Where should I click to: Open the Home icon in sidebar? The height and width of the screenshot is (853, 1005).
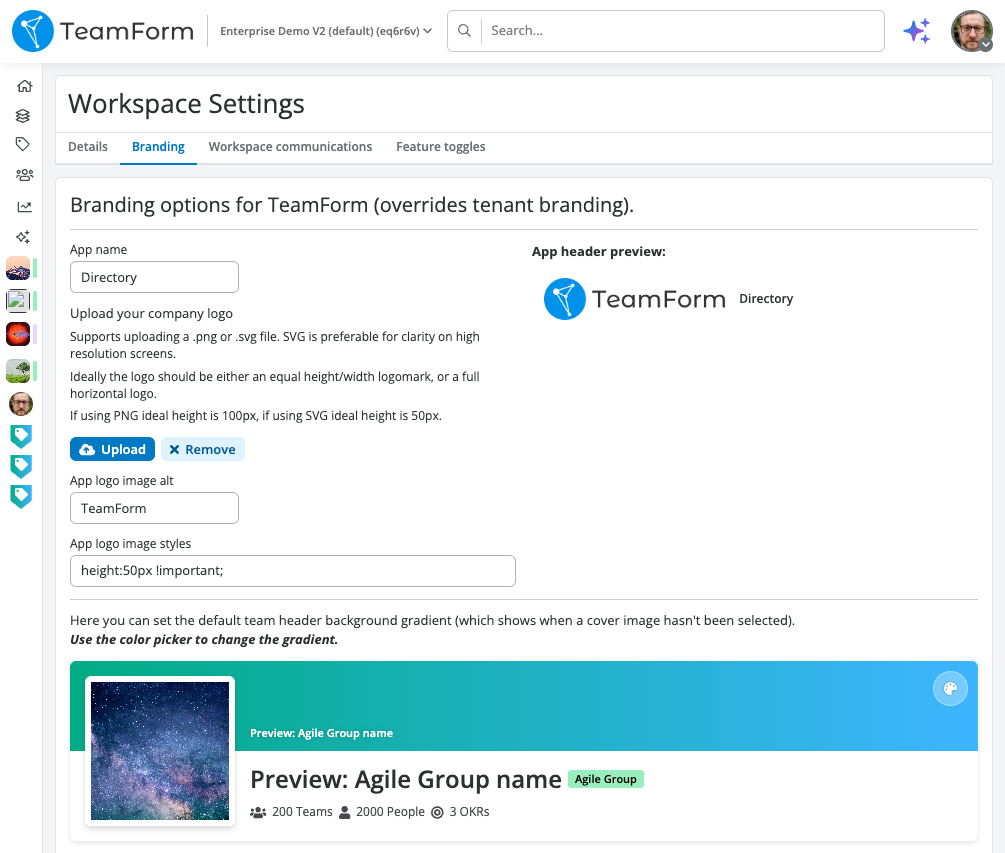(24, 86)
